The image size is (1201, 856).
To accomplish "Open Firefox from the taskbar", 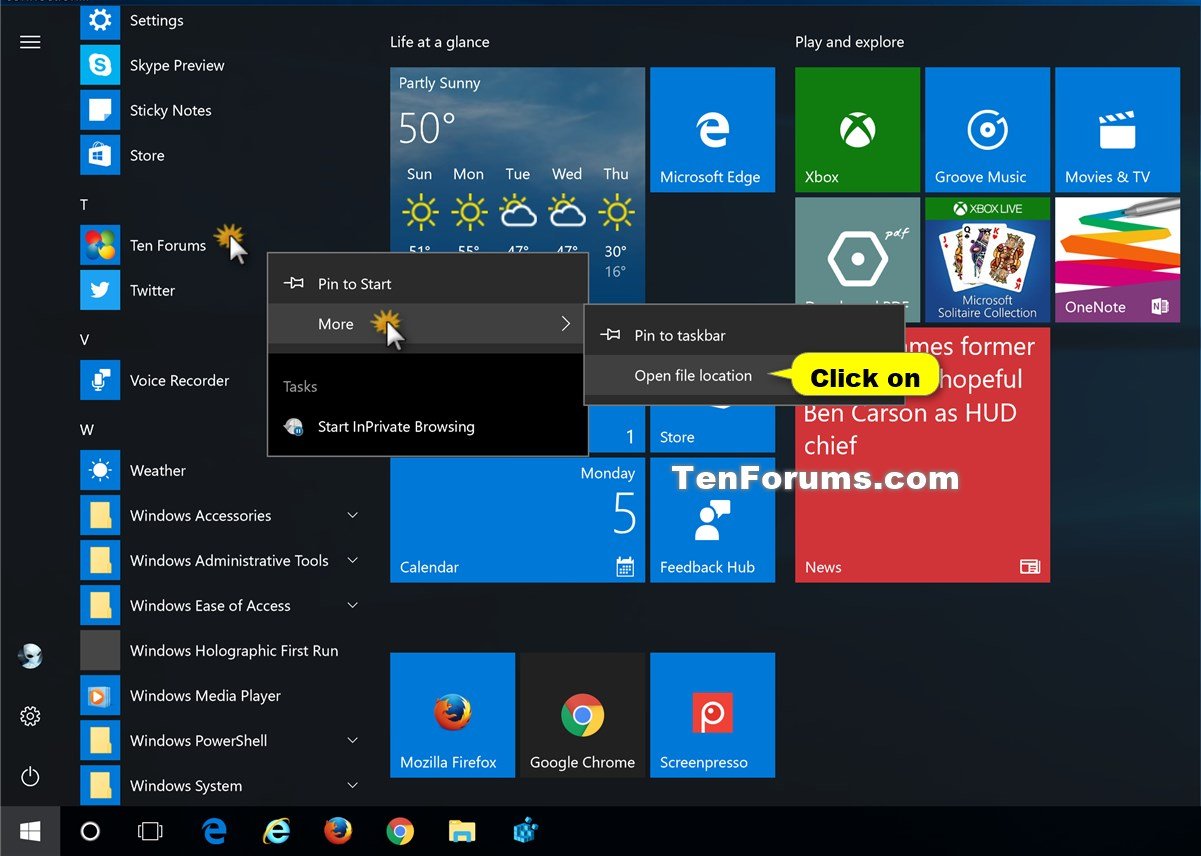I will click(x=338, y=831).
